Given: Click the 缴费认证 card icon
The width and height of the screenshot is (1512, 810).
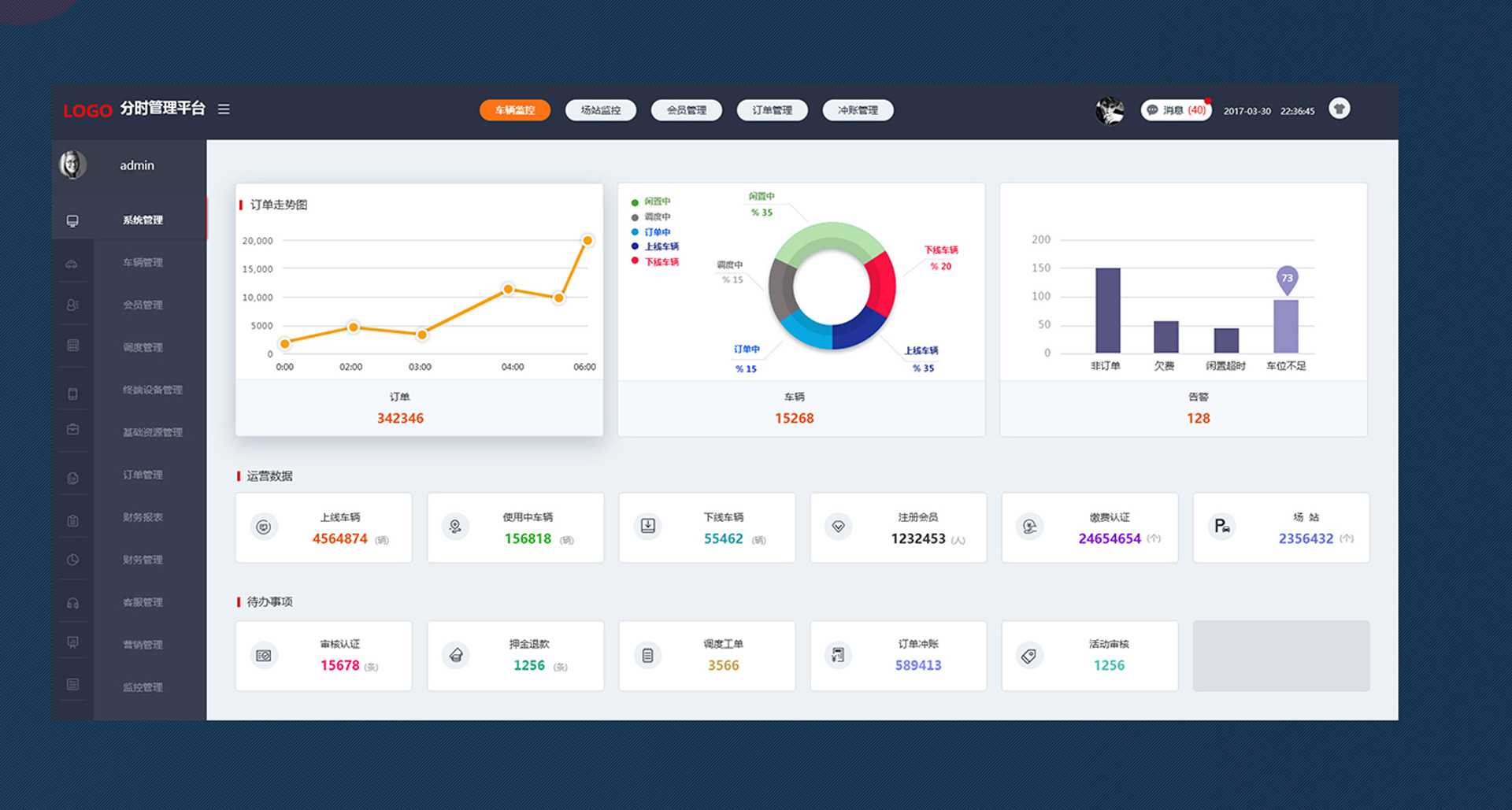Looking at the screenshot, I should (x=1030, y=527).
